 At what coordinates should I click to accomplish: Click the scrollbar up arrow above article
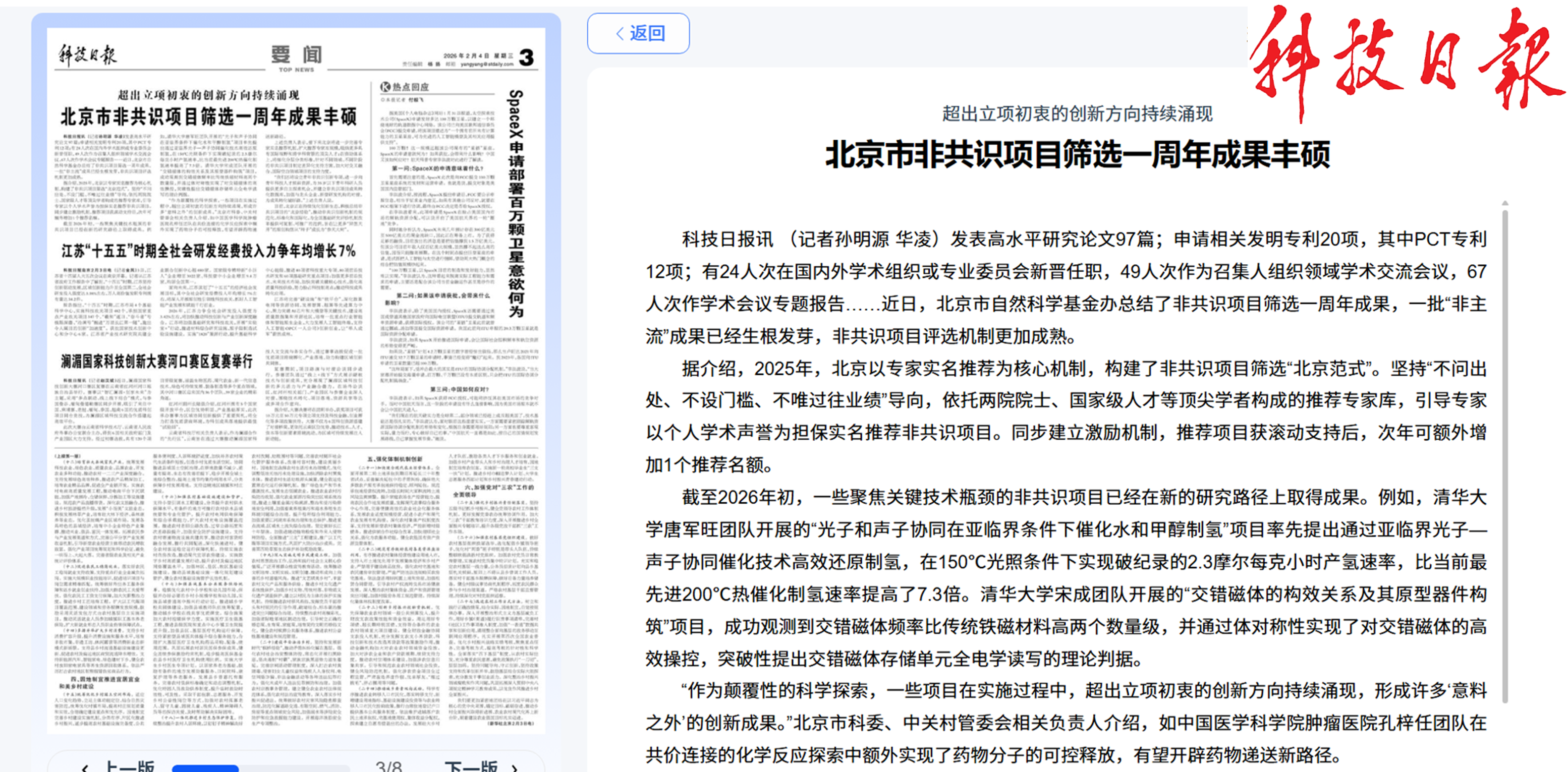coord(1505,203)
